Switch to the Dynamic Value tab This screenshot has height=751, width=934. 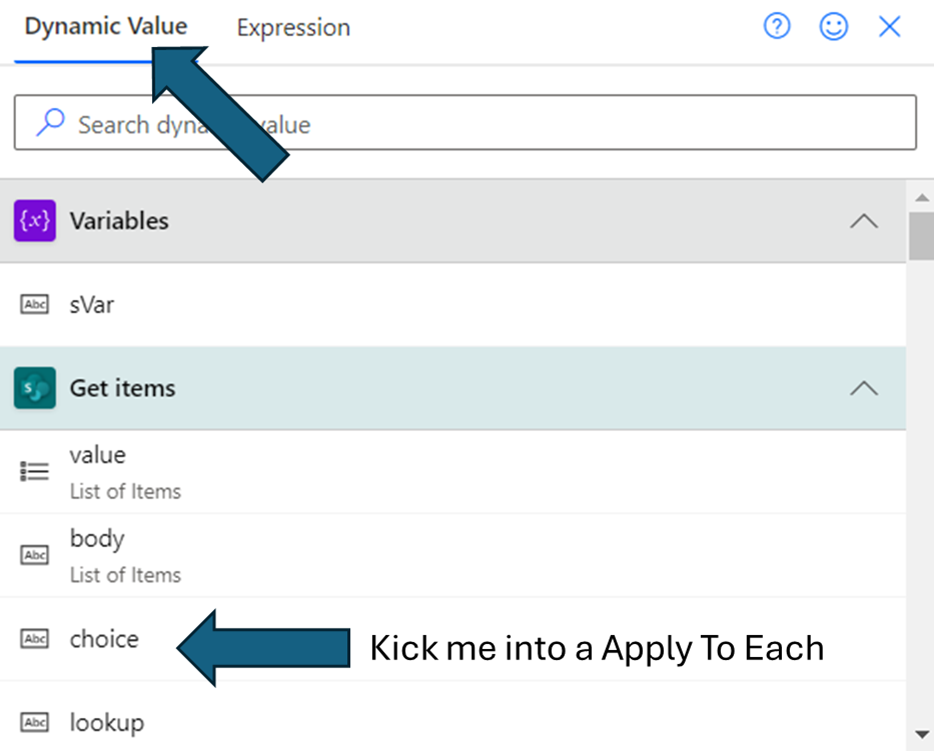pos(105,27)
